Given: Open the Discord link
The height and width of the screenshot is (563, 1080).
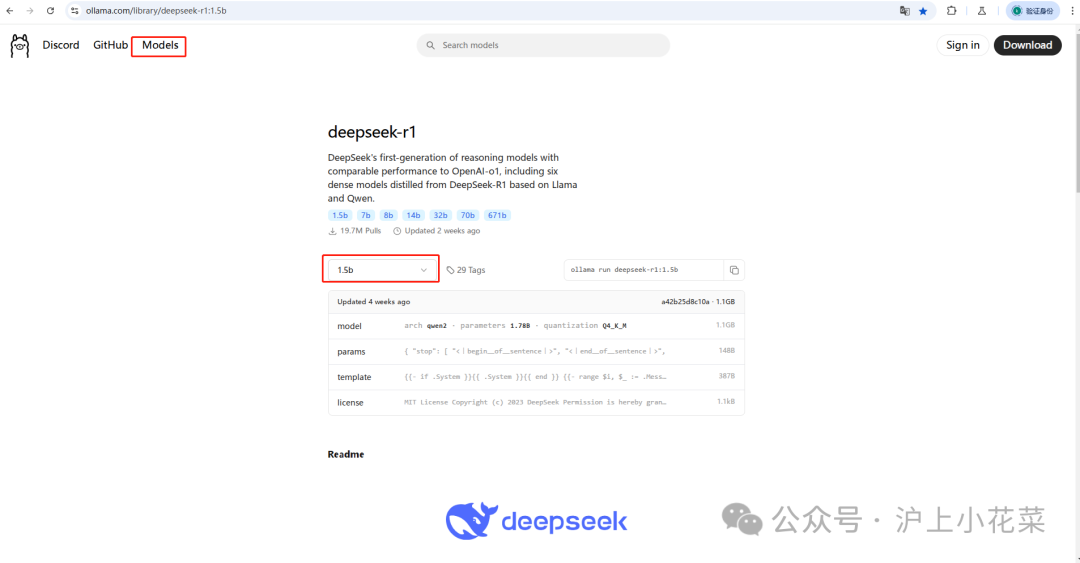Looking at the screenshot, I should [x=61, y=45].
